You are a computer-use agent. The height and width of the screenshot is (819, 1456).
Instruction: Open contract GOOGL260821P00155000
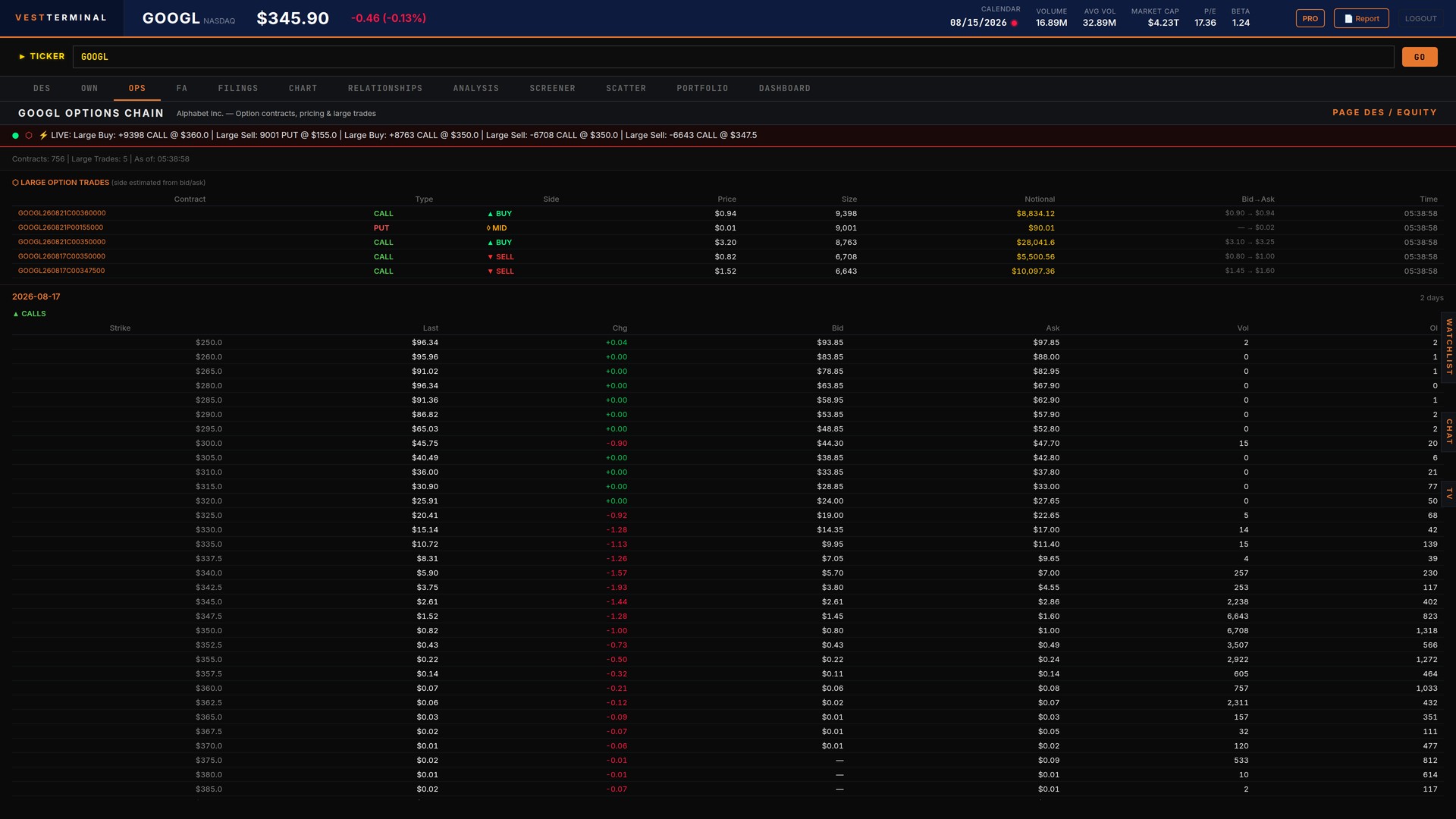coord(61,227)
